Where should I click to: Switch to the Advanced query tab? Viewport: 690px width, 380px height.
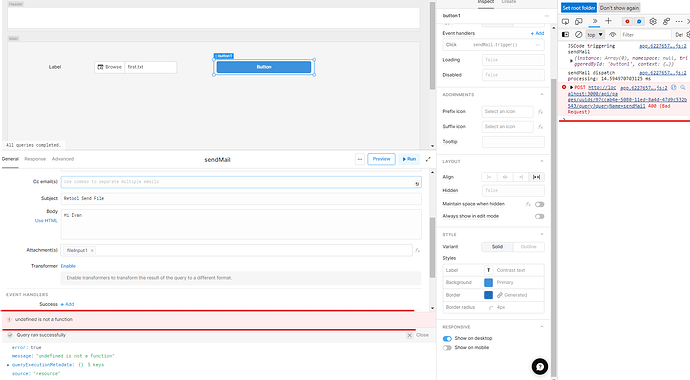pyautogui.click(x=63, y=159)
